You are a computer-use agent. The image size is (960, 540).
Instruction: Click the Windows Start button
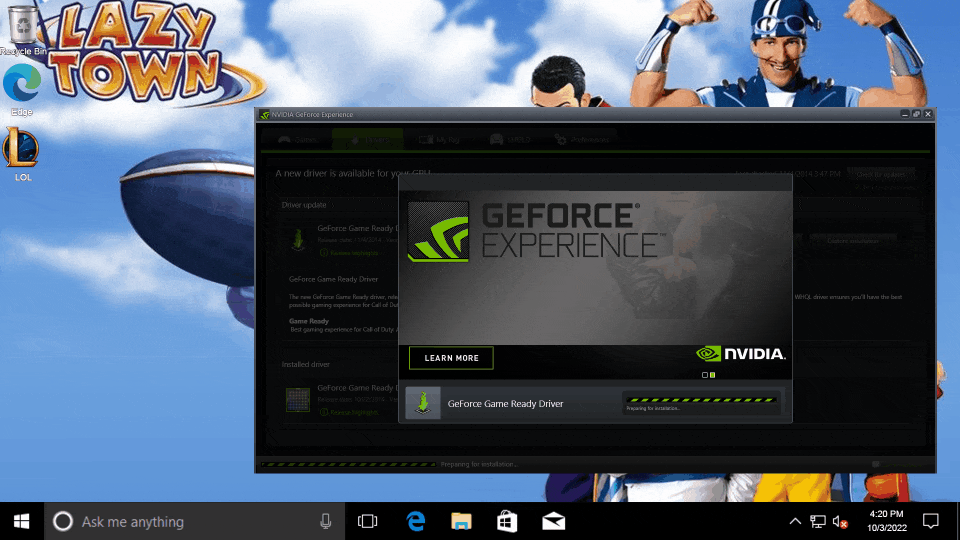(21, 521)
